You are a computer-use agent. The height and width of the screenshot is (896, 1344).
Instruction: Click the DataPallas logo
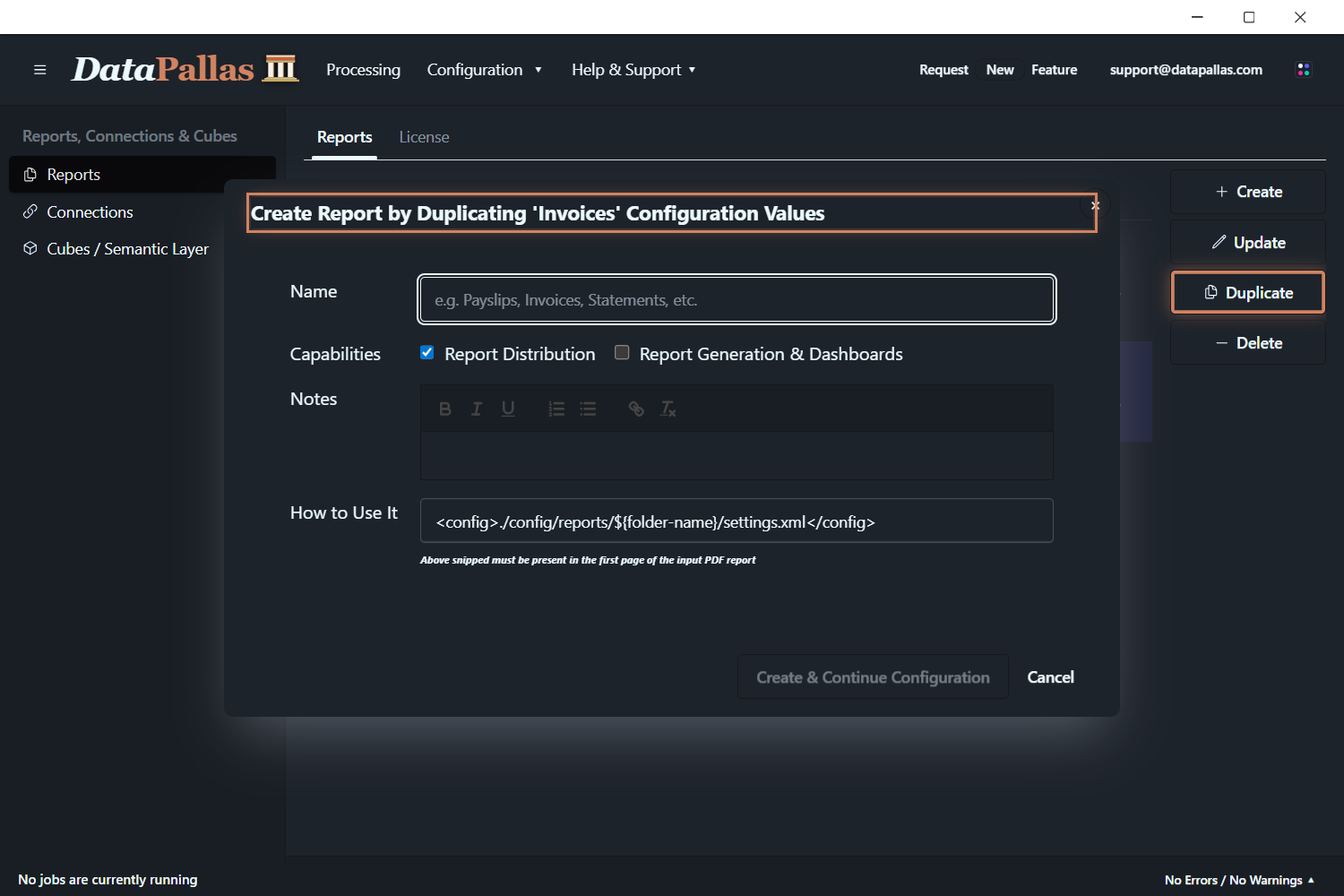point(185,69)
